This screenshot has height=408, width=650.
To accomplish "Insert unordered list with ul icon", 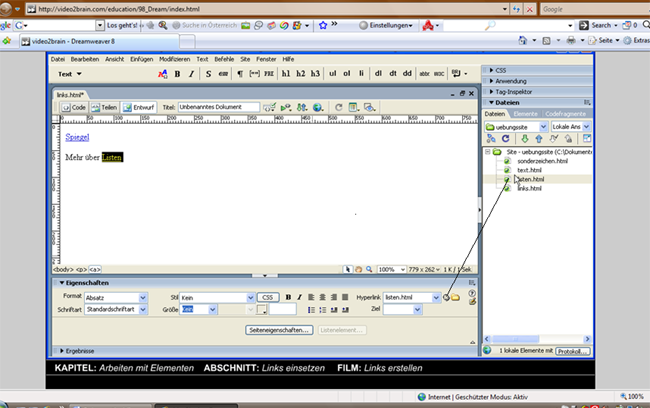I will pyautogui.click(x=332, y=73).
